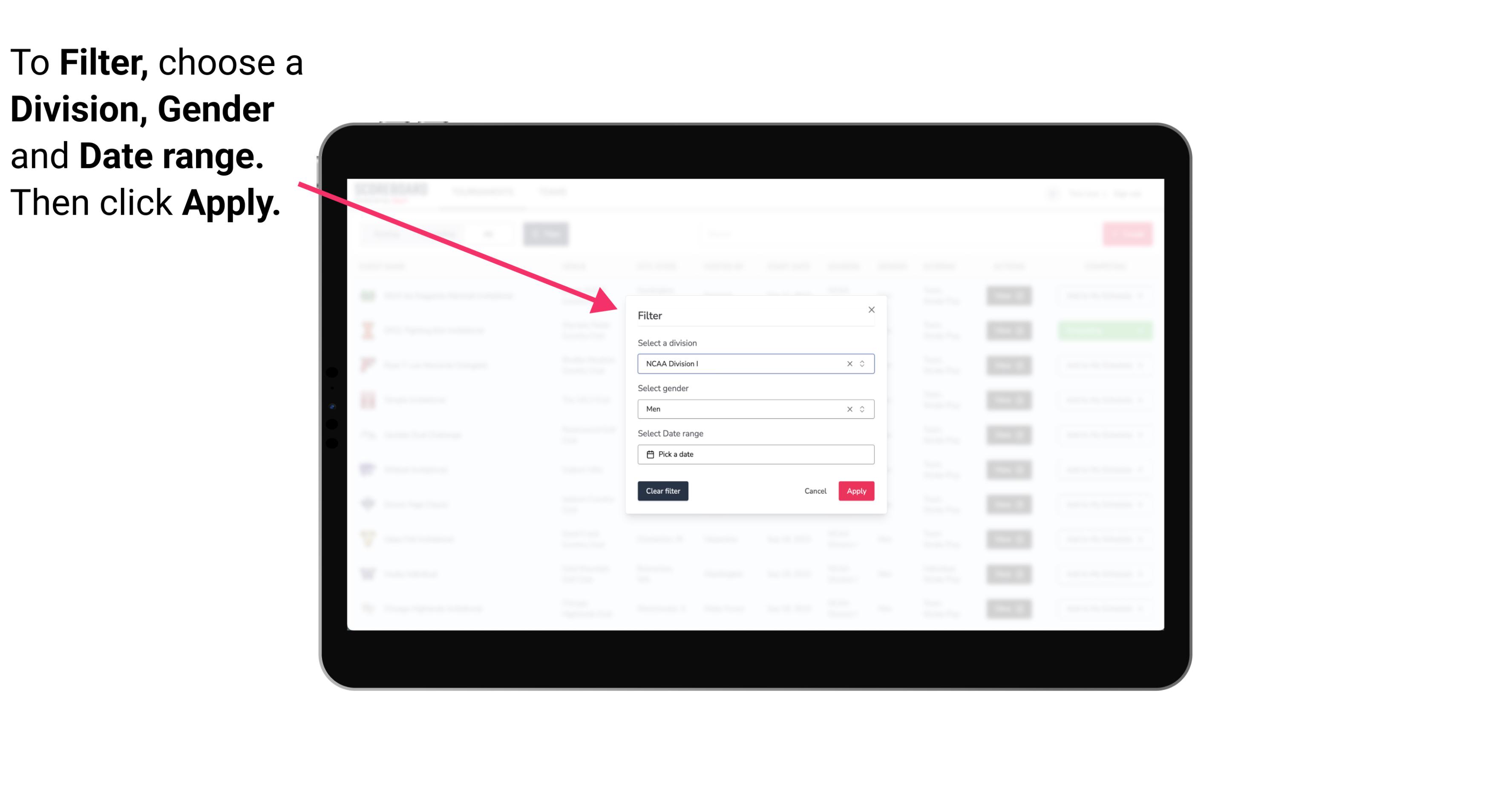Click the Clear filter button
This screenshot has height=812, width=1509.
pos(662,491)
